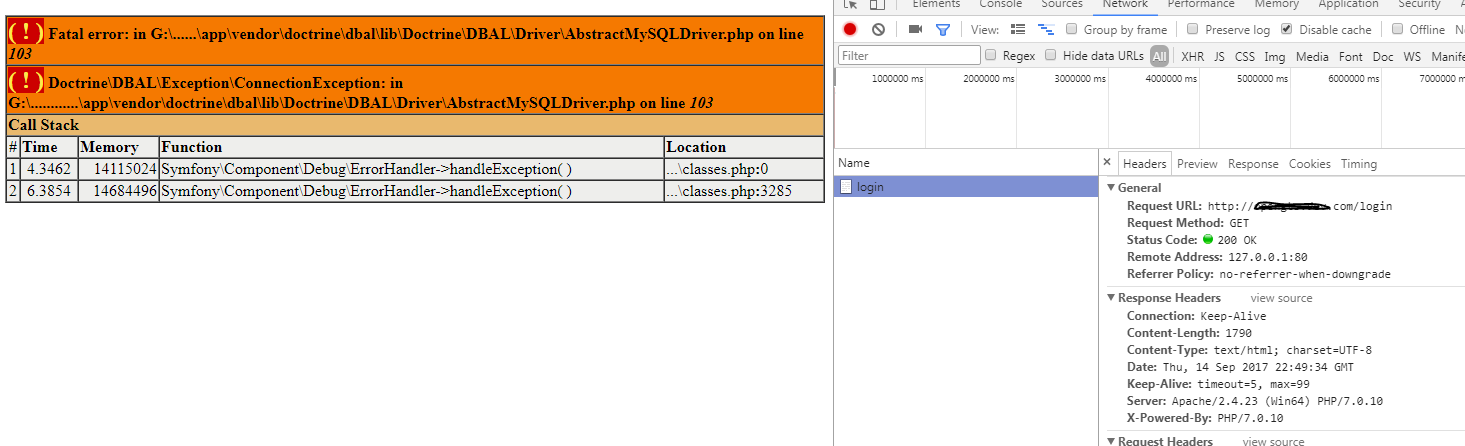Select the waterfall overview view icon

point(1047,30)
